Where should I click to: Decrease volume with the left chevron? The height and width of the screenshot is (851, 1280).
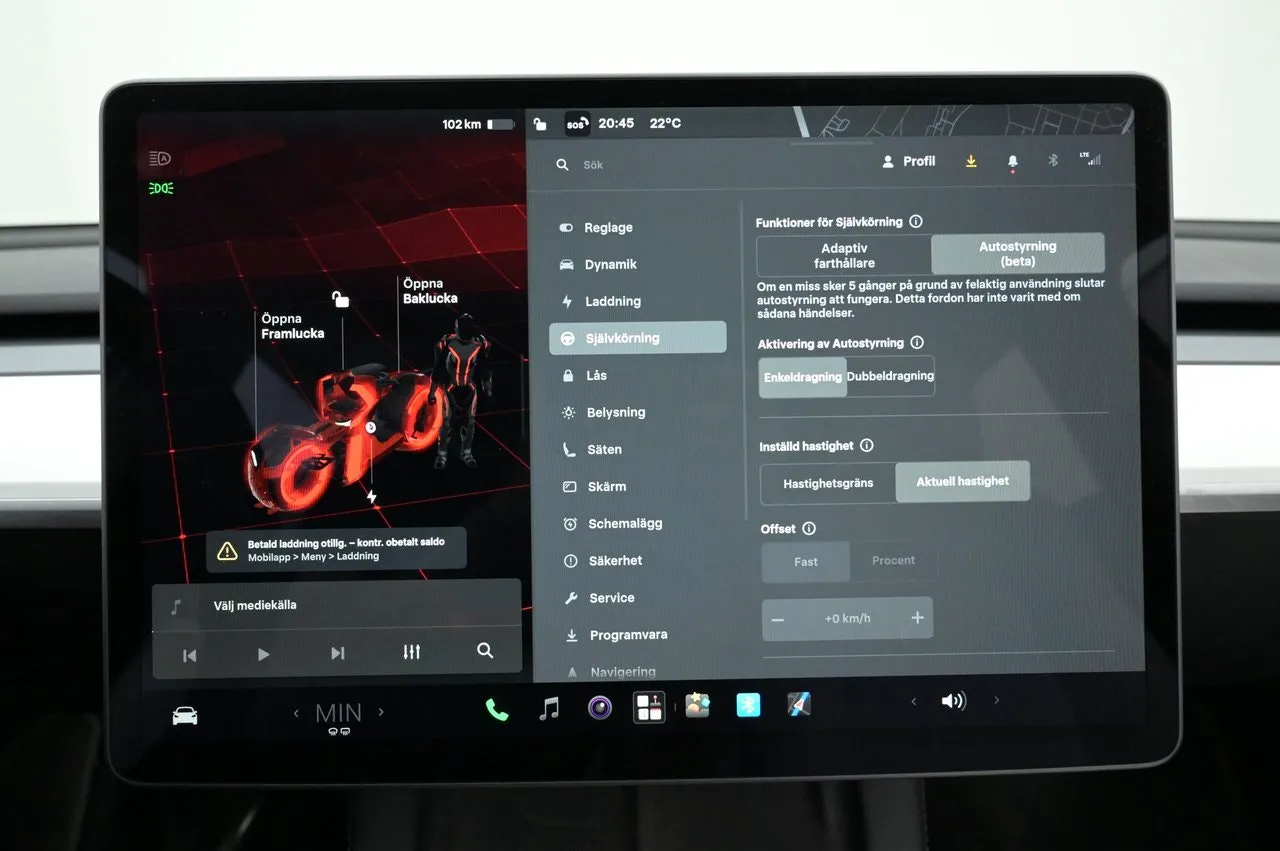coord(913,702)
